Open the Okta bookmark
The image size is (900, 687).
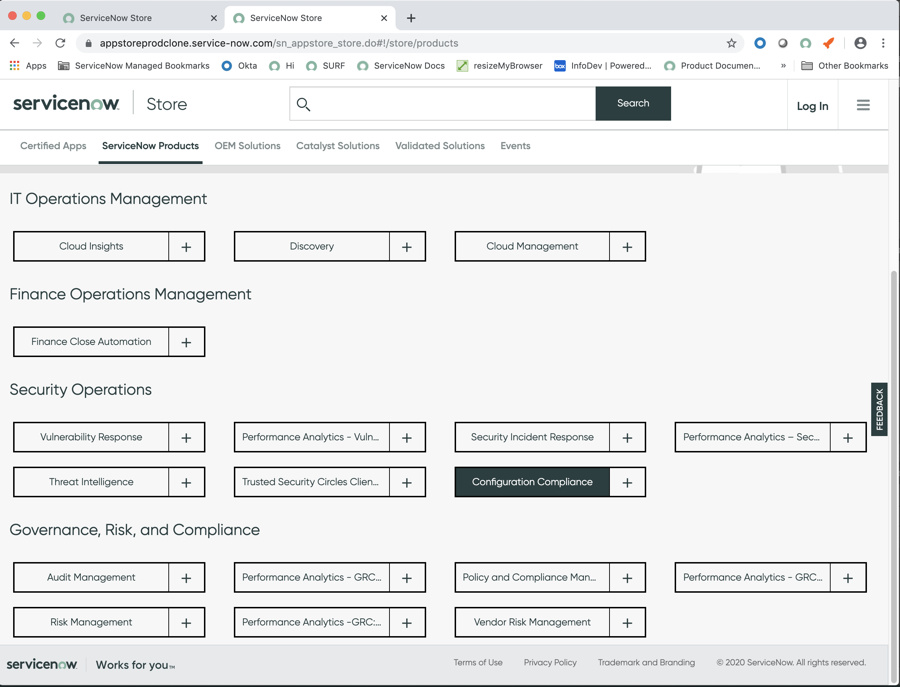[x=239, y=65]
